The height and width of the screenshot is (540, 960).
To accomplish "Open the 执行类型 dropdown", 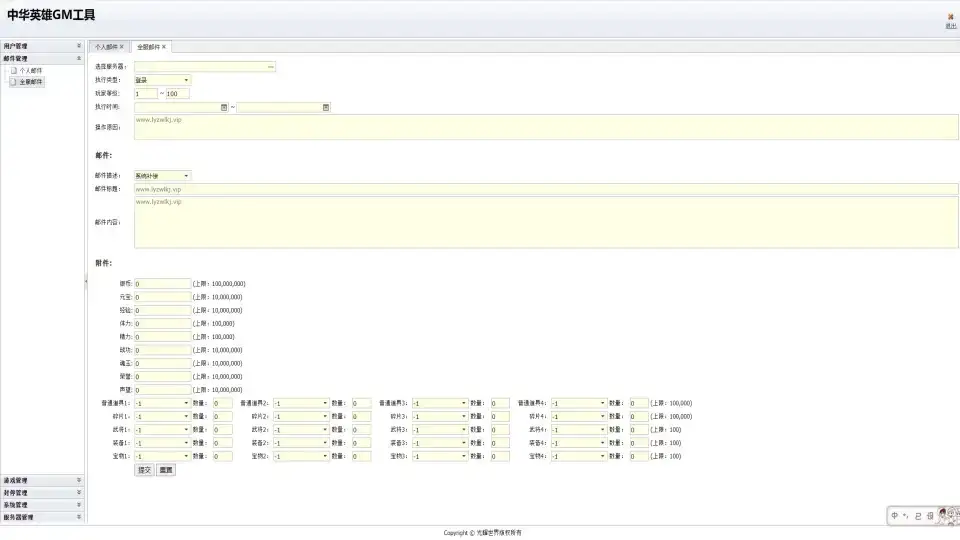I will coord(163,80).
